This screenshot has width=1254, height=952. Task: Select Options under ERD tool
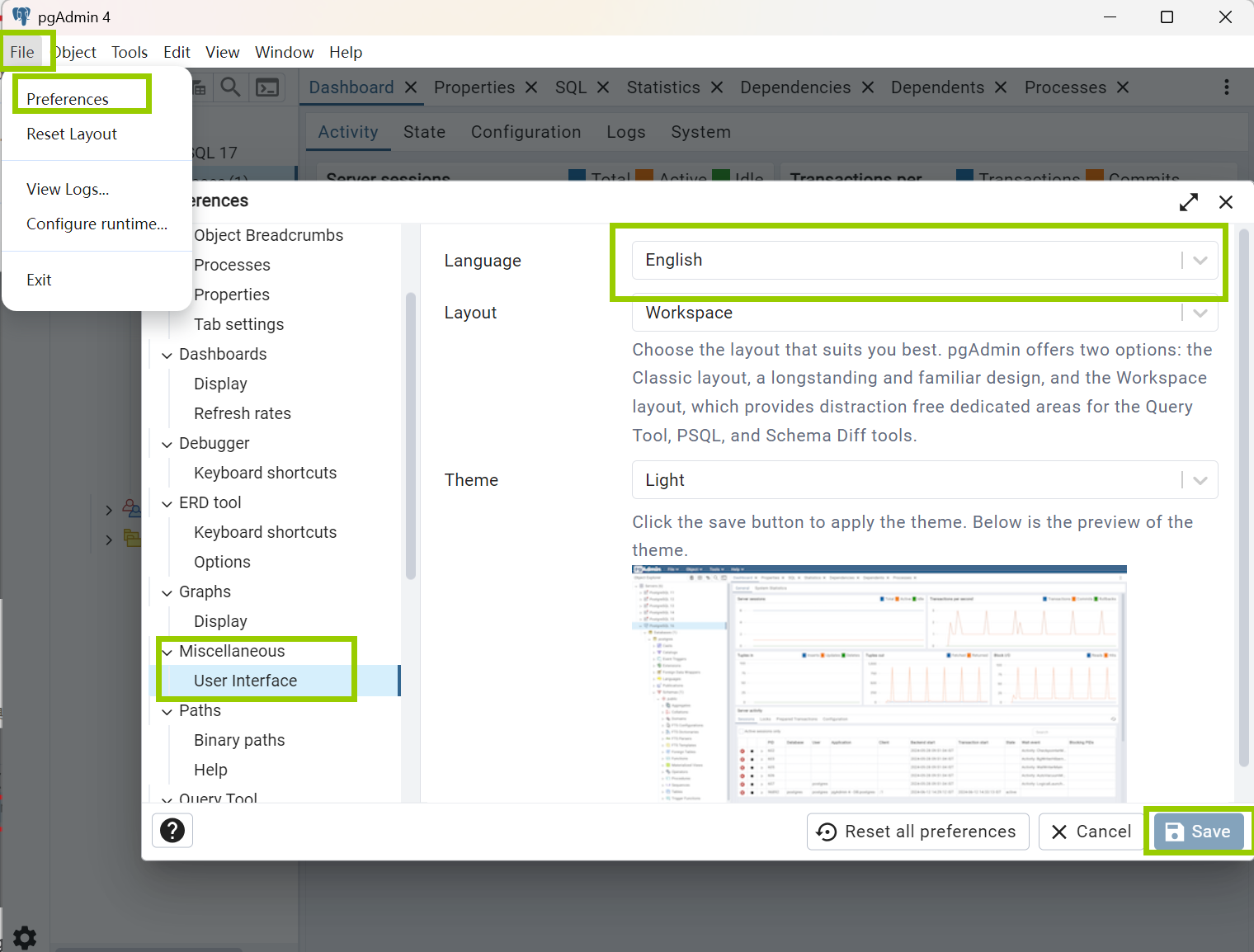point(222,562)
